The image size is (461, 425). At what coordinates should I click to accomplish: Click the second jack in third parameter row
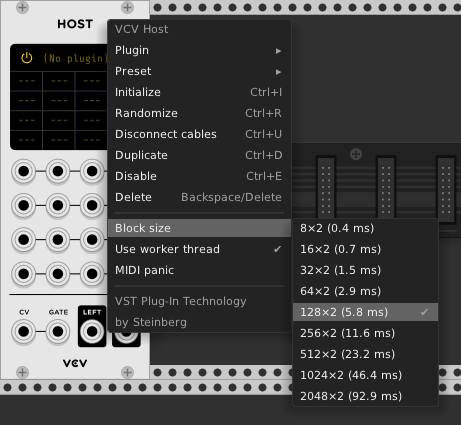point(58,240)
